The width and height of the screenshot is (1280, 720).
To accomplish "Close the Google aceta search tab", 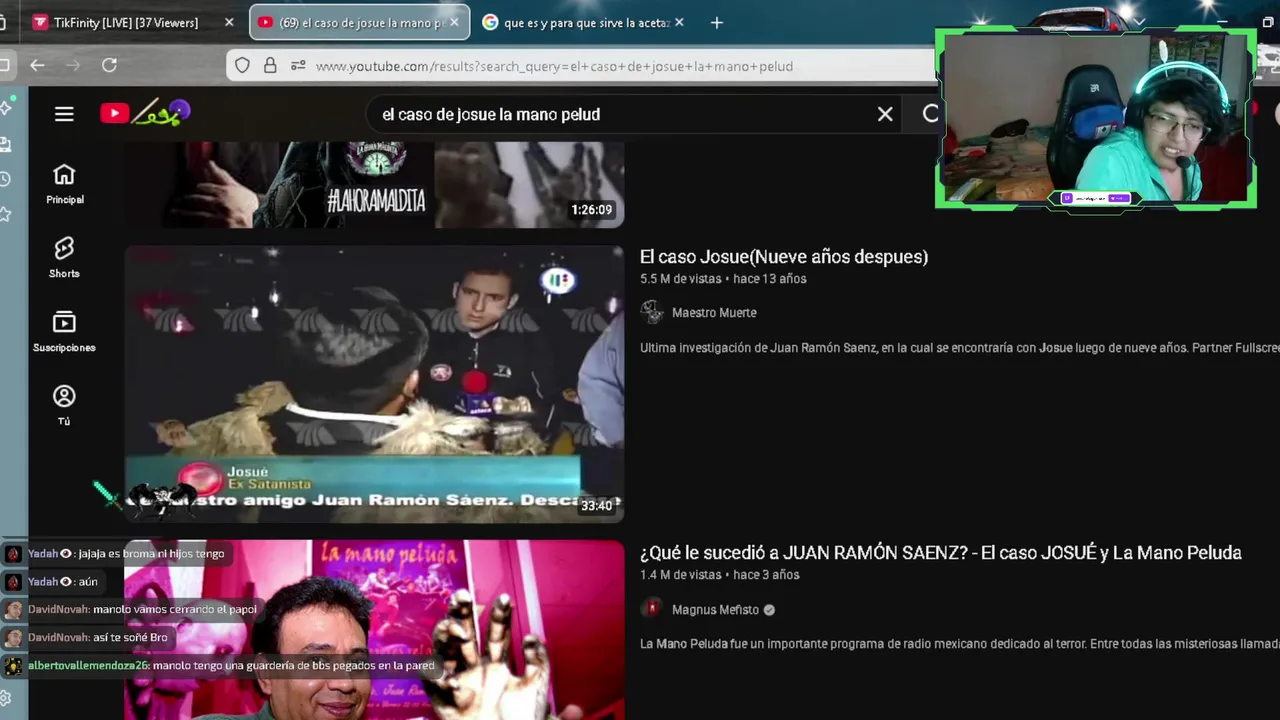I will click(680, 22).
